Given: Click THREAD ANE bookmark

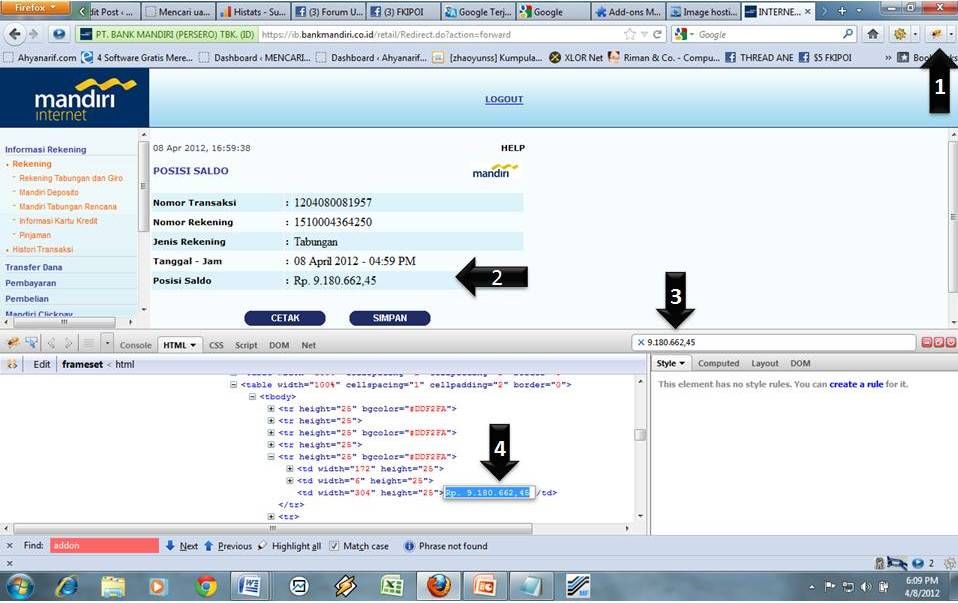Looking at the screenshot, I should (759, 57).
